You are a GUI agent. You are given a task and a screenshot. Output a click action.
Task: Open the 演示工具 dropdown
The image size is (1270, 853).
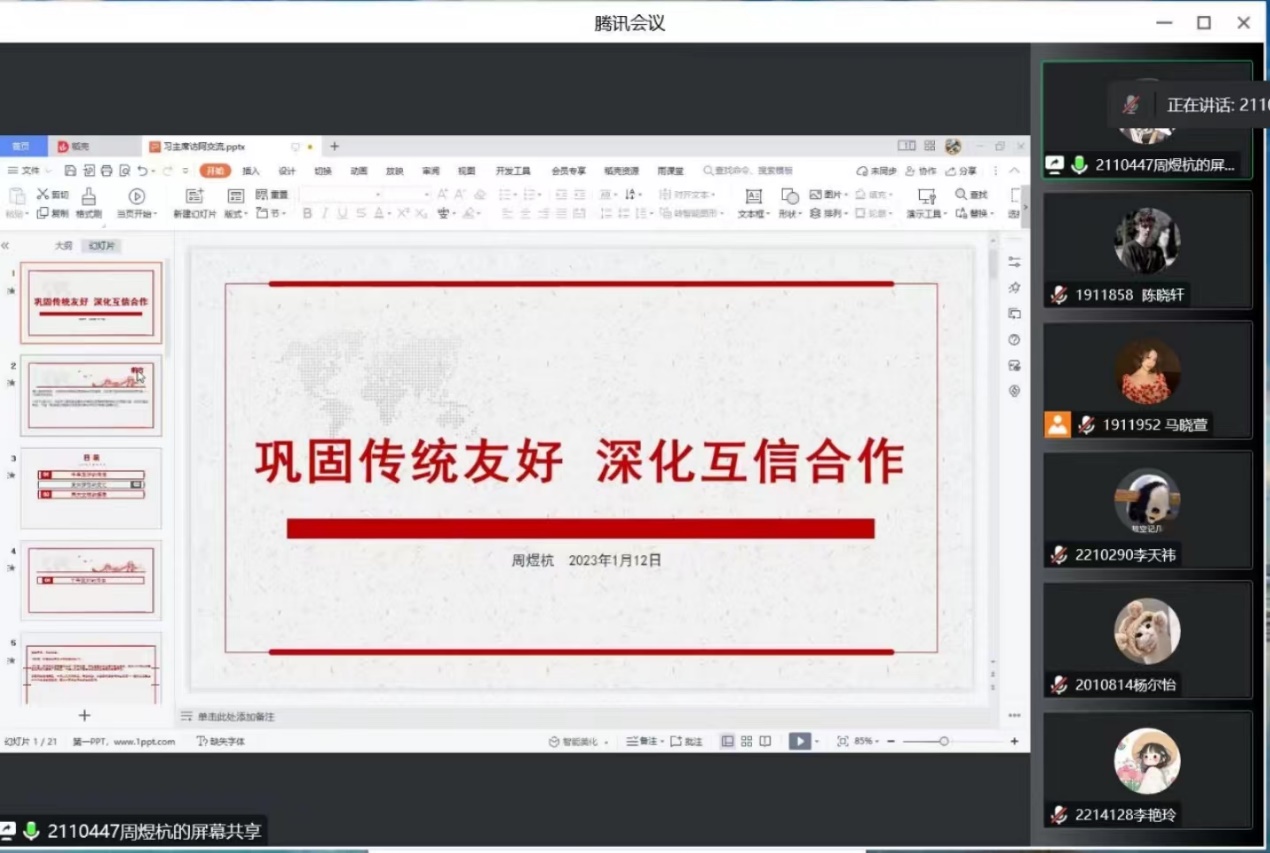pos(926,214)
